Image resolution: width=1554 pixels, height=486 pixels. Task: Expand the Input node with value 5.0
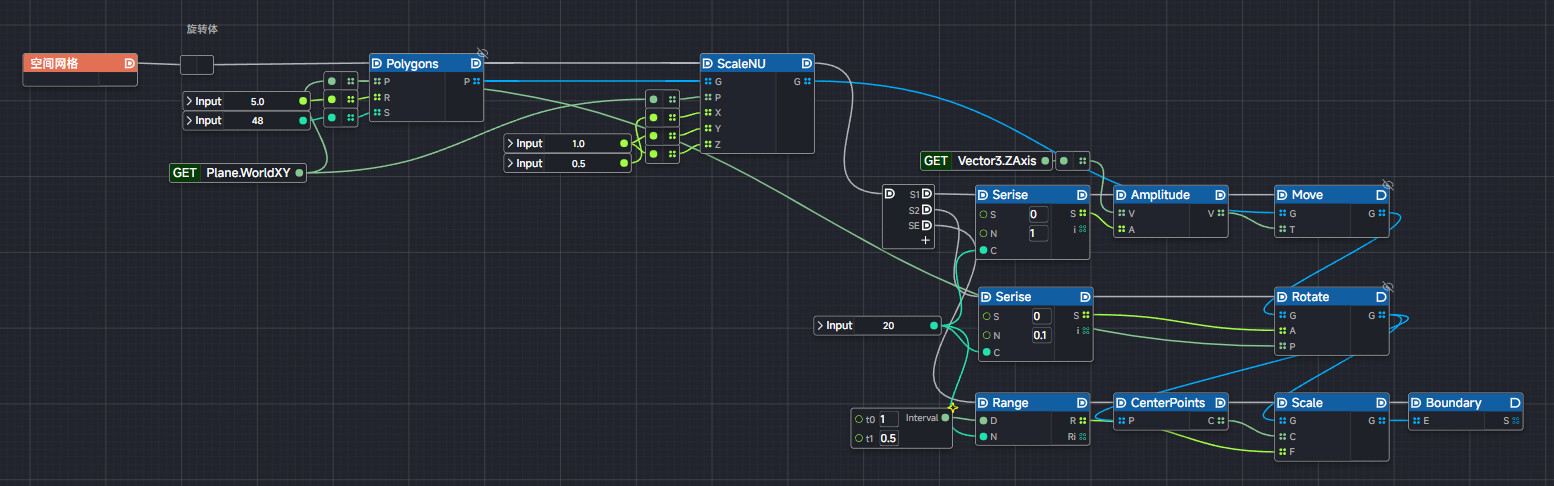[189, 101]
